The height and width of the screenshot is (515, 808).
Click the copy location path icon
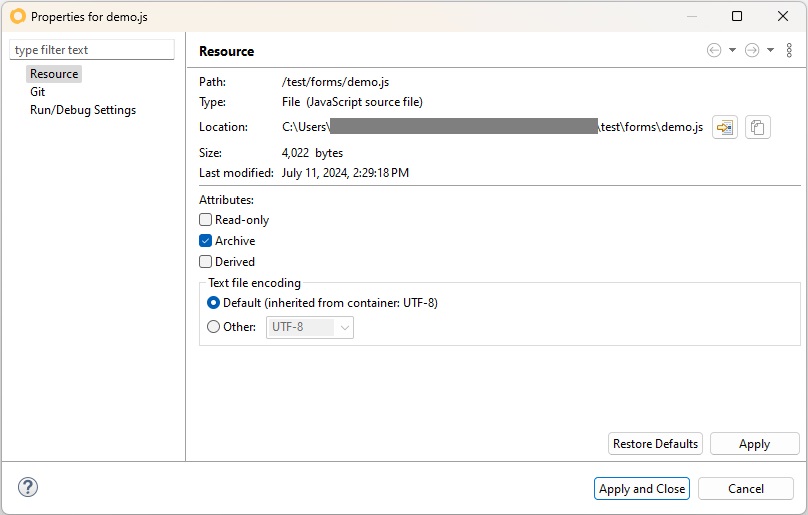tap(758, 127)
